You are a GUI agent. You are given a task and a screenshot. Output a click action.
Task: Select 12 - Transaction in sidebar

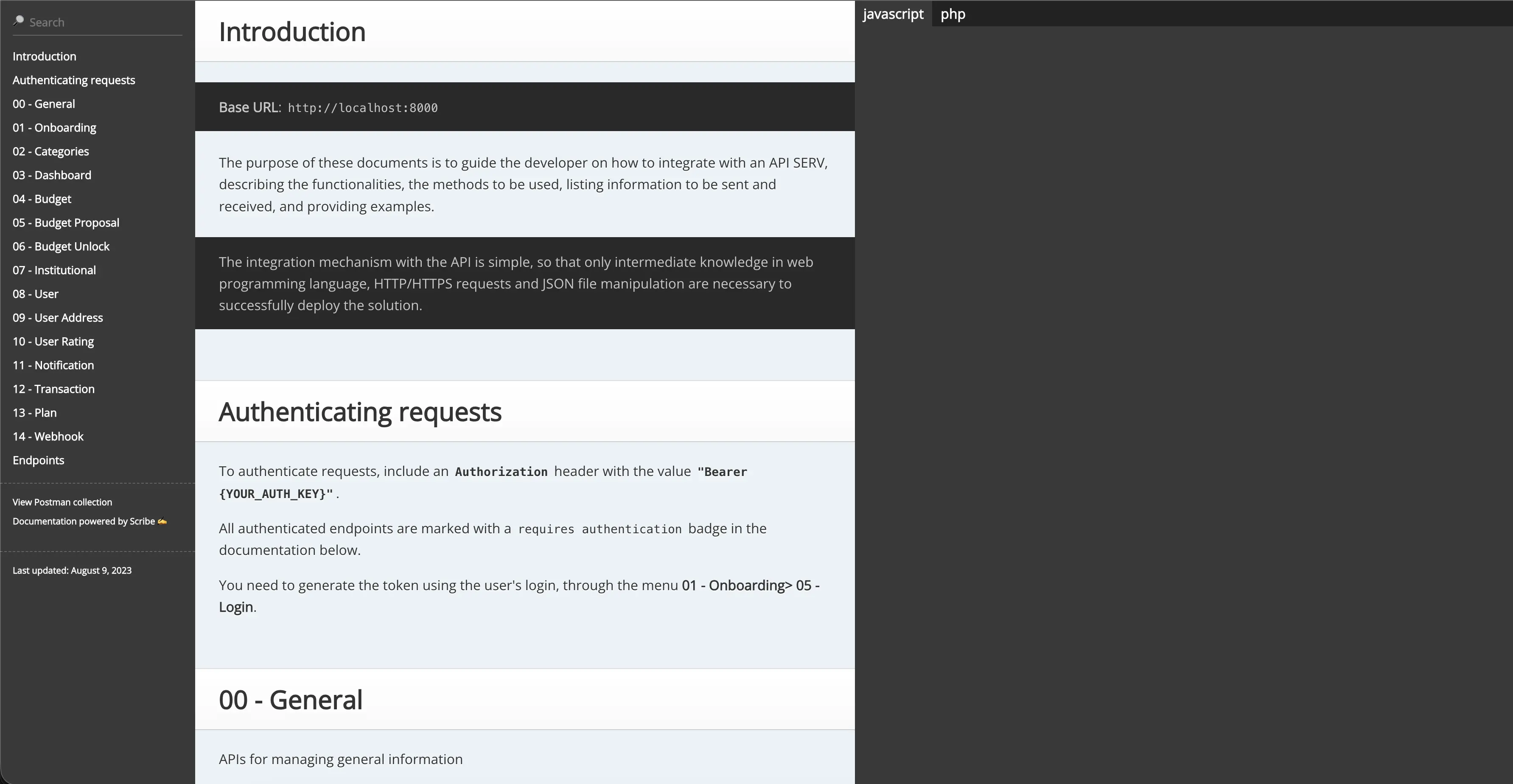point(53,389)
